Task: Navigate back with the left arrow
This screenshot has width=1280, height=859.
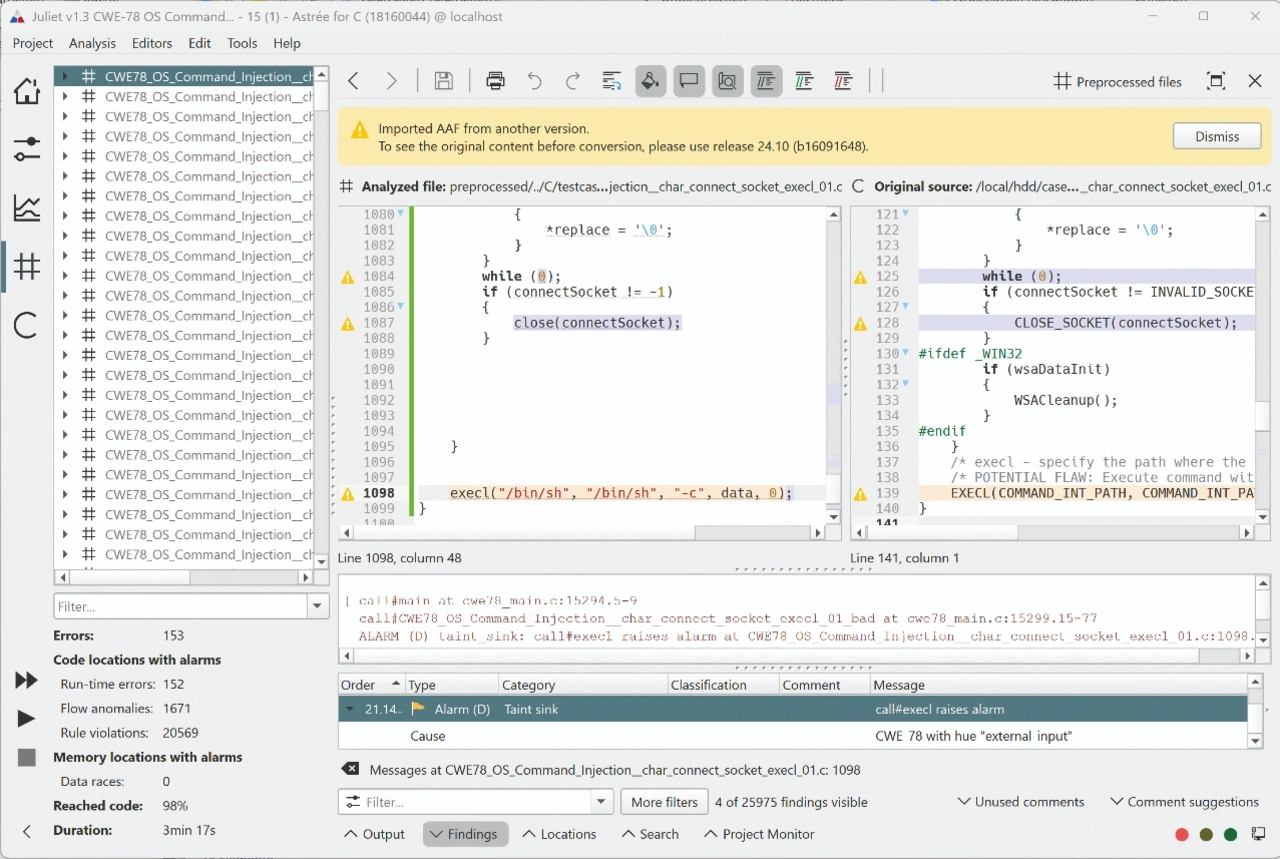Action: [x=353, y=82]
